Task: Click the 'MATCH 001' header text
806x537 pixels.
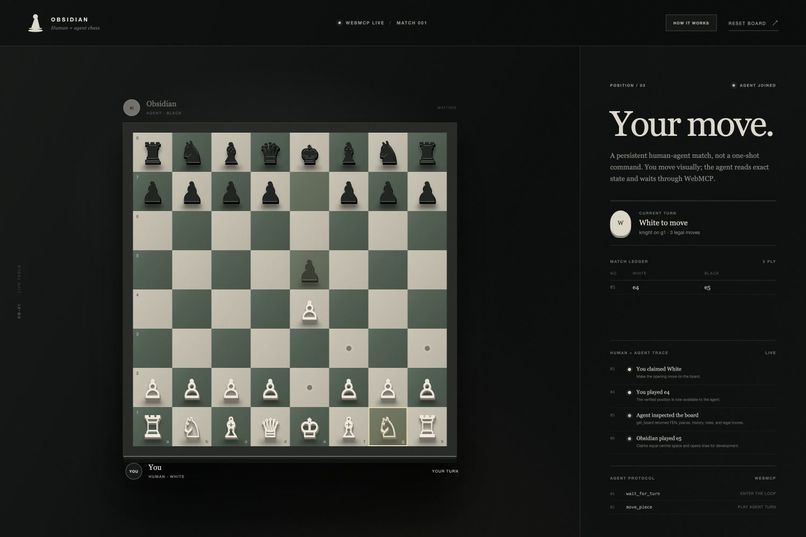Action: pos(411,23)
